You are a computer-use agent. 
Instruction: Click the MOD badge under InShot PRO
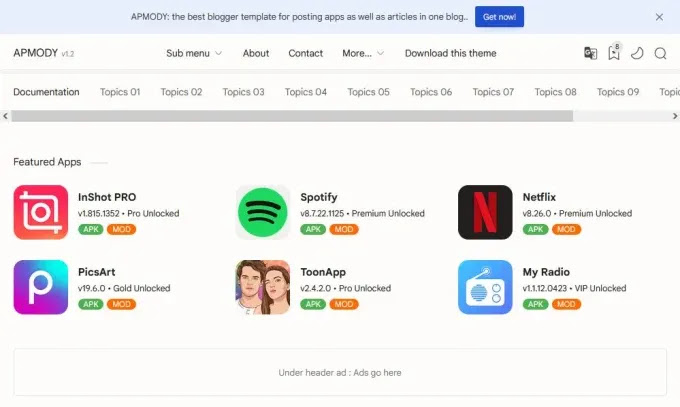click(x=121, y=230)
